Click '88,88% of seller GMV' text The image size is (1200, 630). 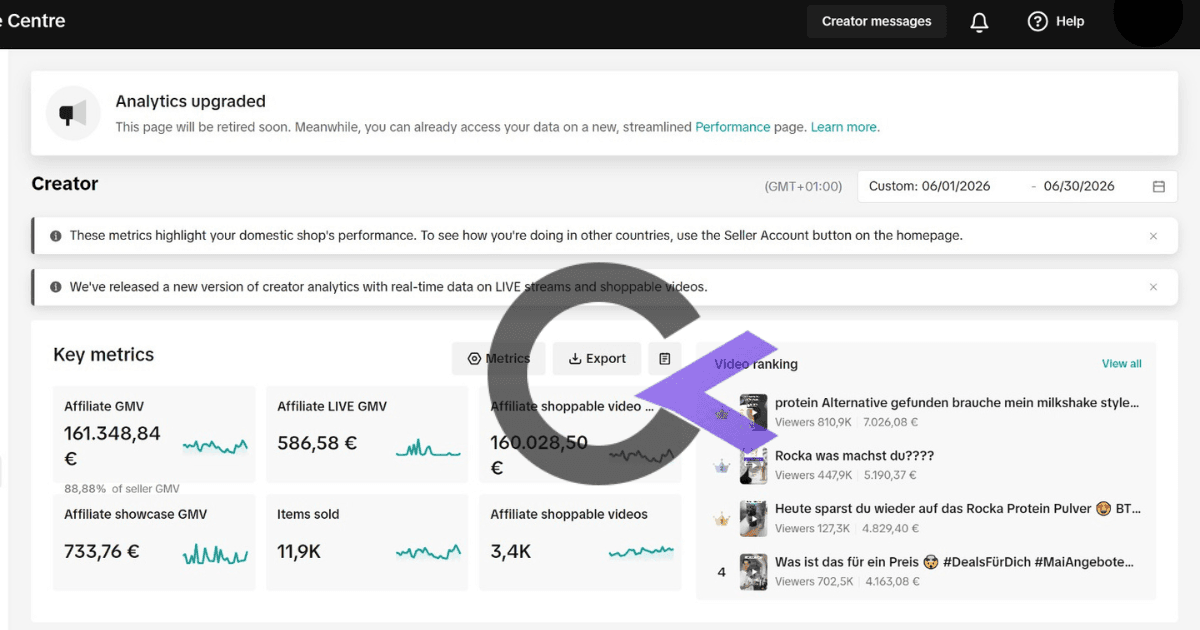[x=122, y=489]
